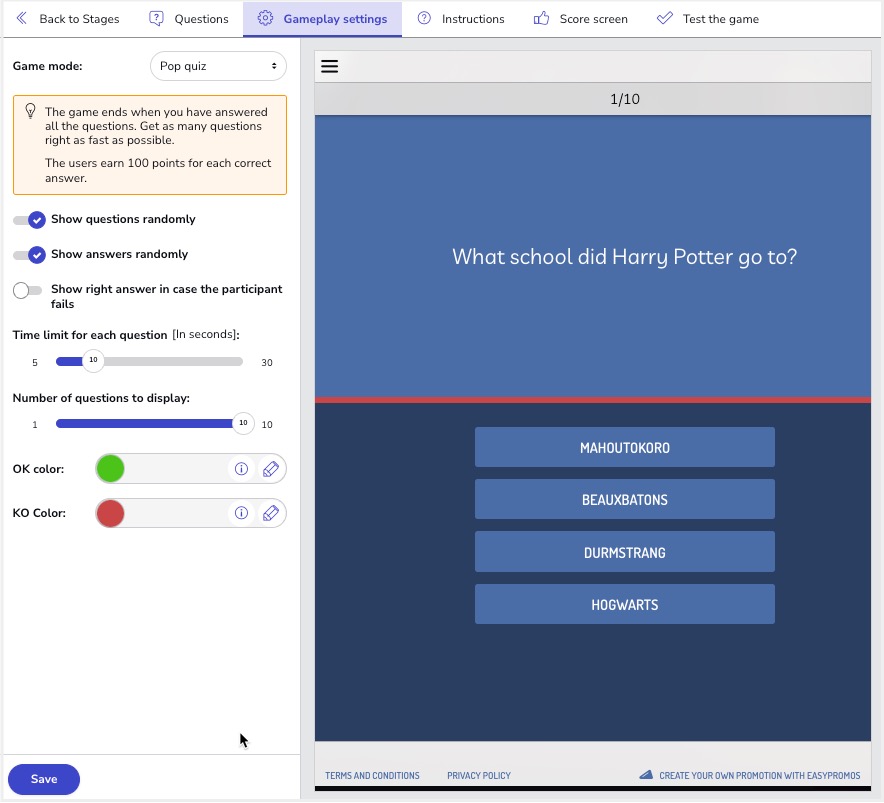Click the Gameplay settings gear icon

coord(265,19)
